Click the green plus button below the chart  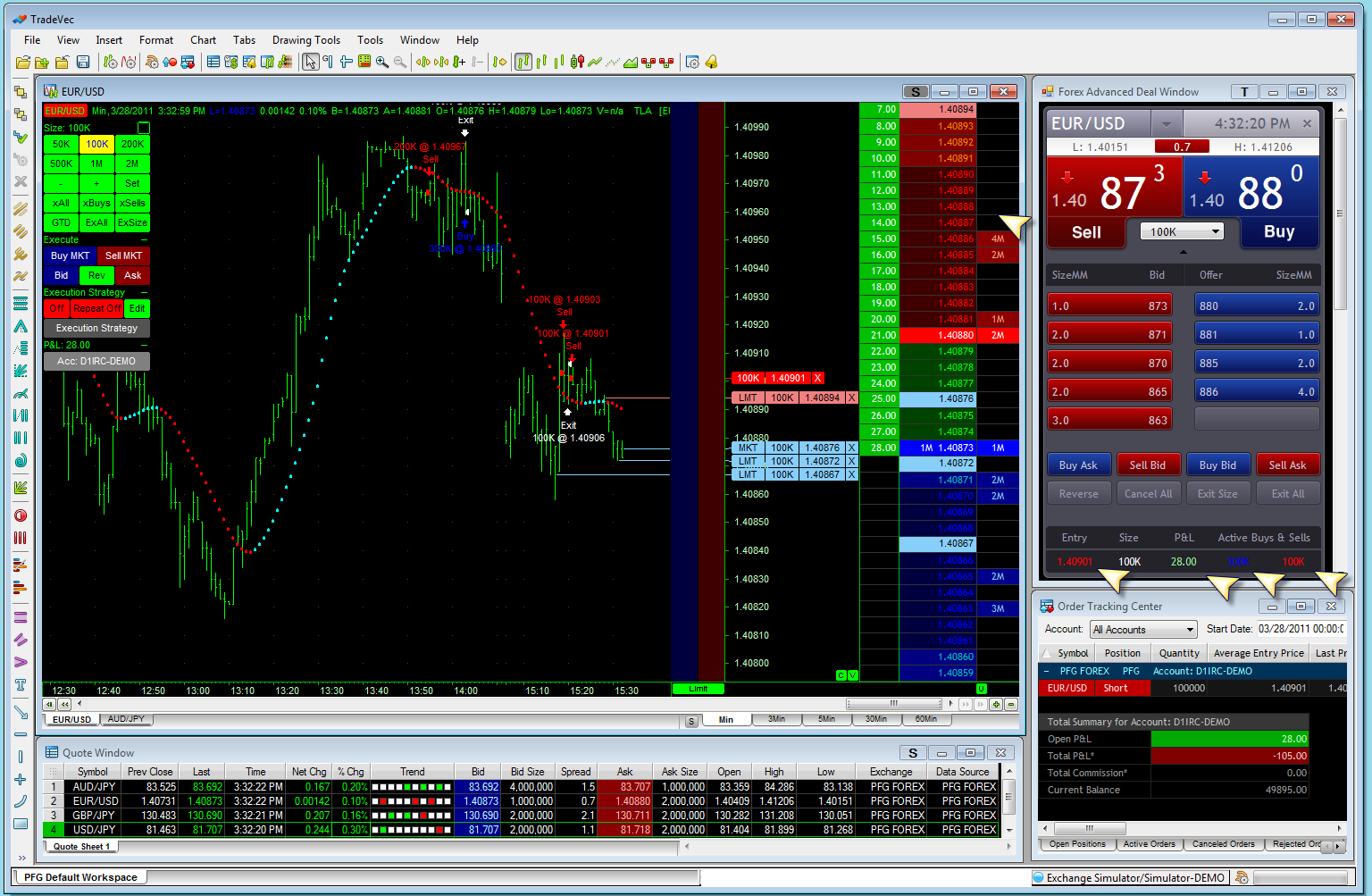(x=996, y=704)
